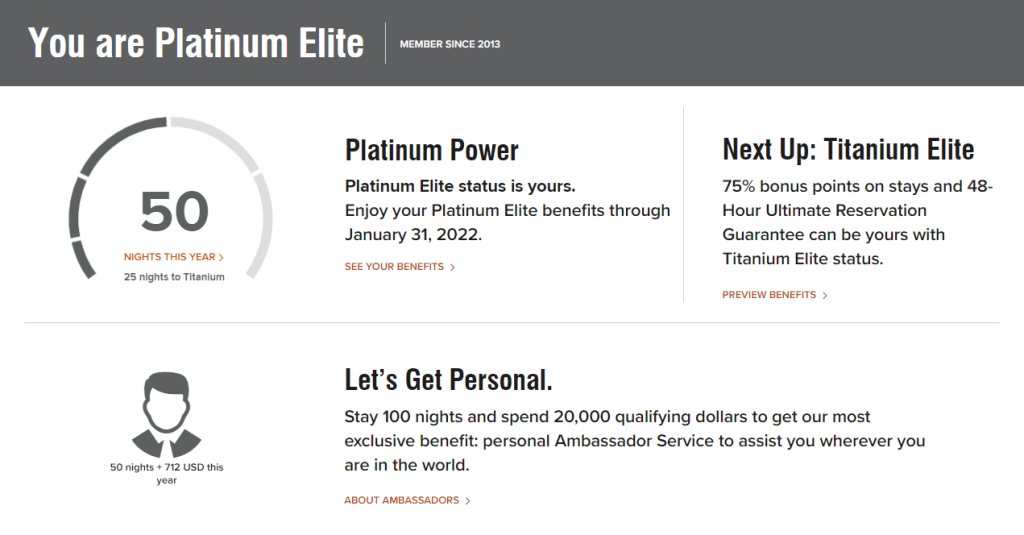Screen dimensions: 1024x535
Task: Open the Nights This Year link
Action: tap(169, 257)
